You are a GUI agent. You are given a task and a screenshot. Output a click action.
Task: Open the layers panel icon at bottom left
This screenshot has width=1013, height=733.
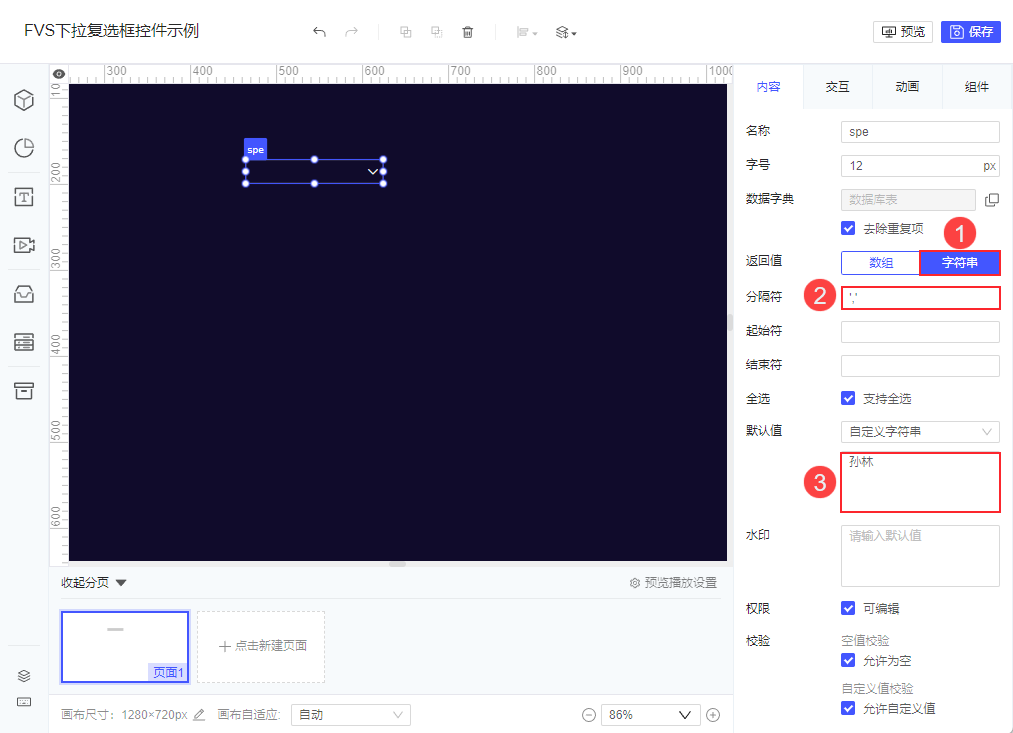tap(24, 676)
